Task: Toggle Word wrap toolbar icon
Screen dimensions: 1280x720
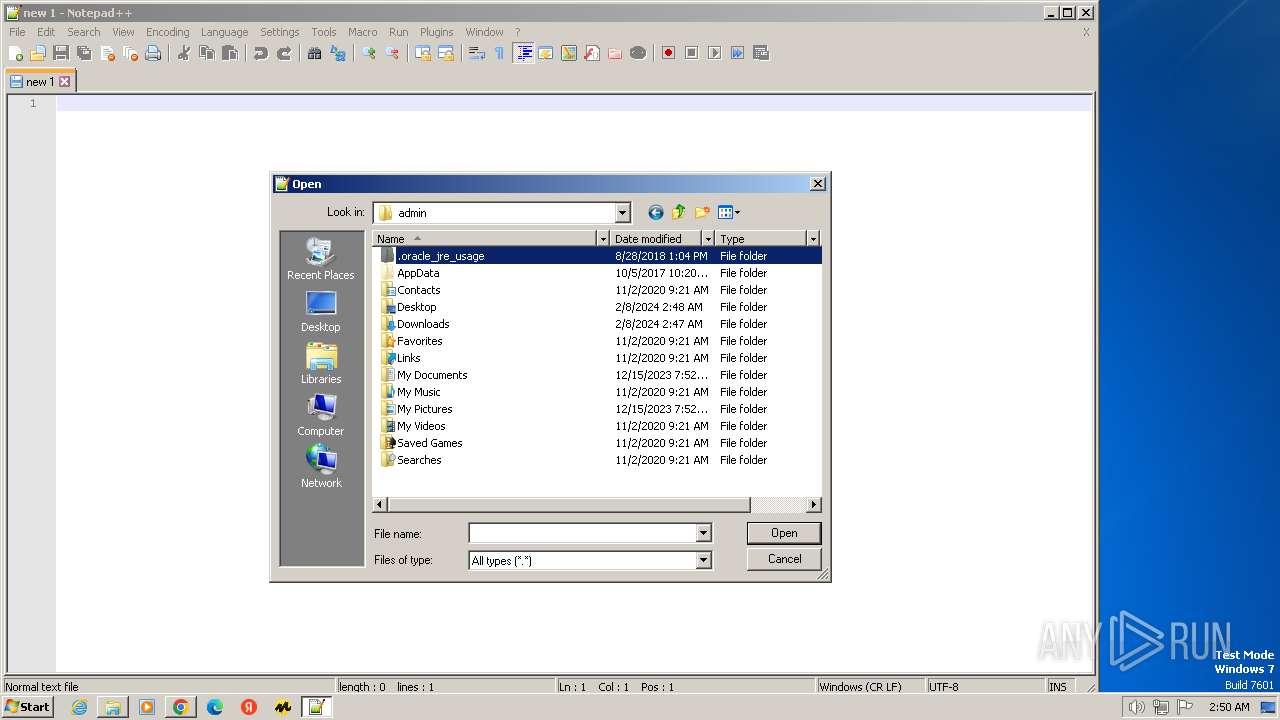Action: click(477, 53)
